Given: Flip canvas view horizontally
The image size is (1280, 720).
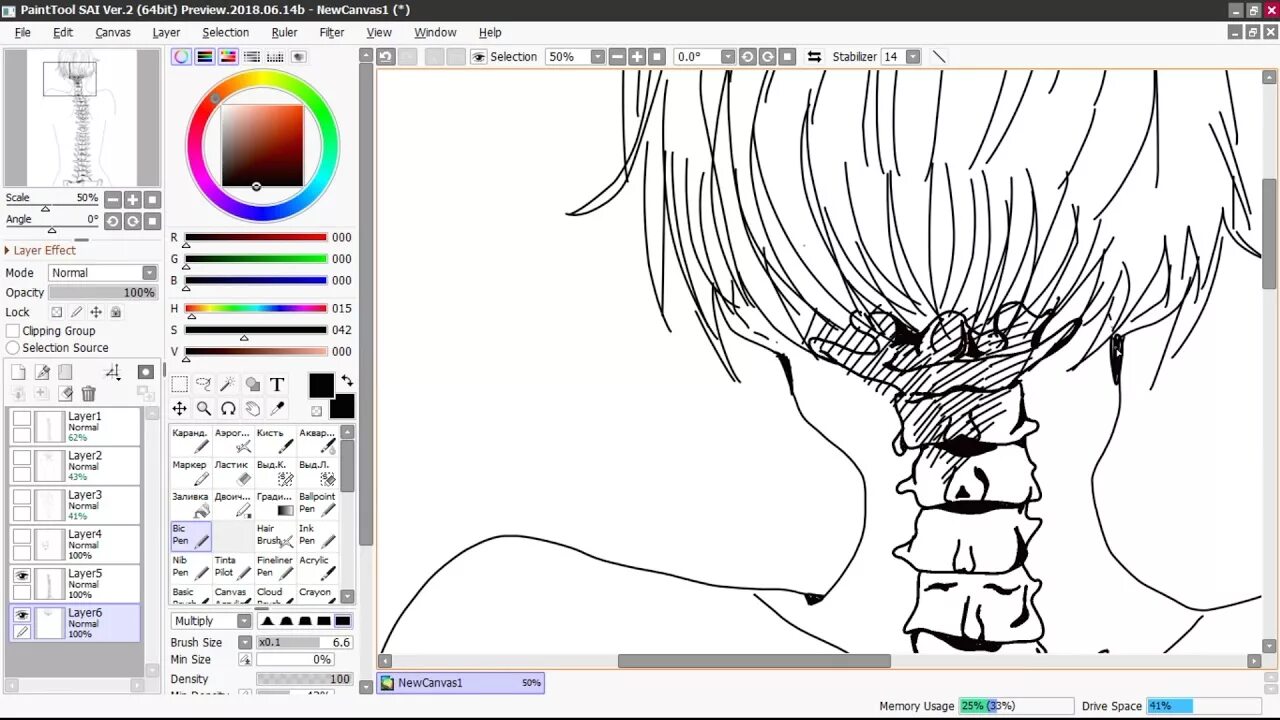Looking at the screenshot, I should click(814, 57).
